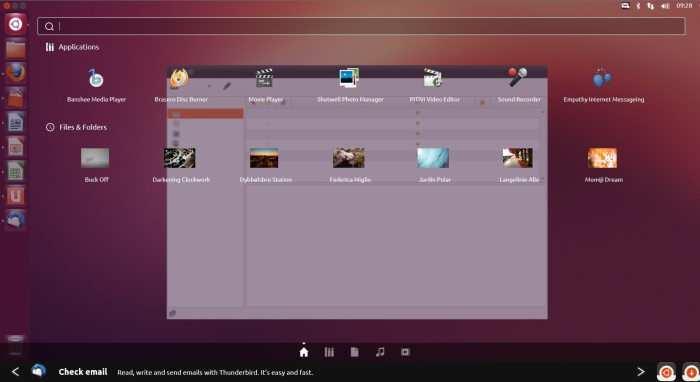Viewport: 700px width, 382px height.
Task: Go to previous tip with left arrow
Action: pos(15,372)
